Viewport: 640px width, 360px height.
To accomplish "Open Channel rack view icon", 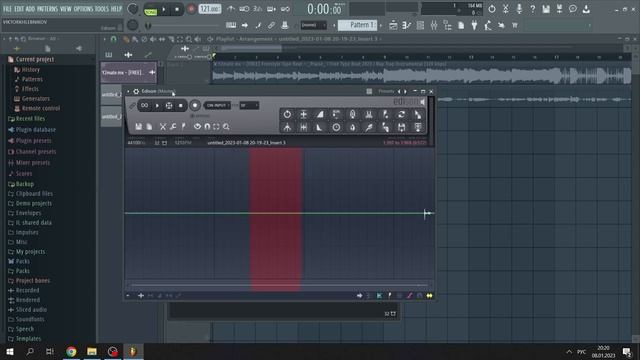I will tap(420, 25).
